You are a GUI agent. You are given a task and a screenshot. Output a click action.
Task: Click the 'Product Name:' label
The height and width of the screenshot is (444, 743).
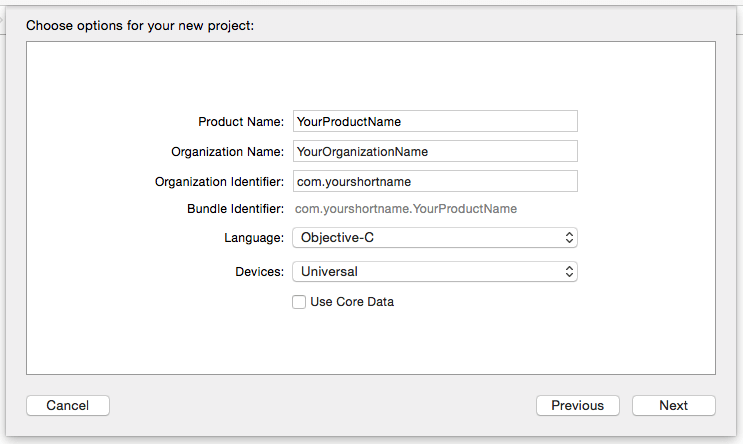[241, 122]
